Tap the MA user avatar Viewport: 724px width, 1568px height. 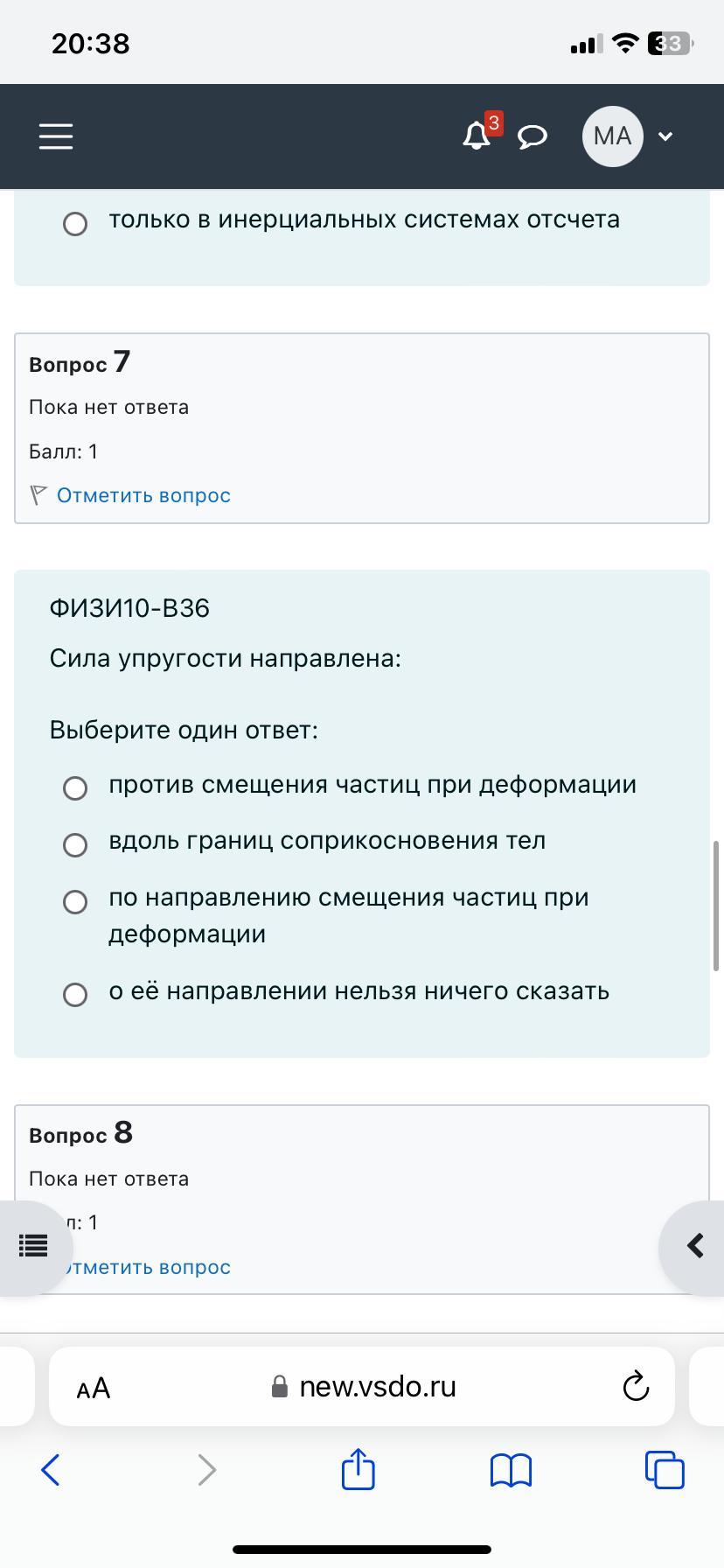(x=612, y=136)
